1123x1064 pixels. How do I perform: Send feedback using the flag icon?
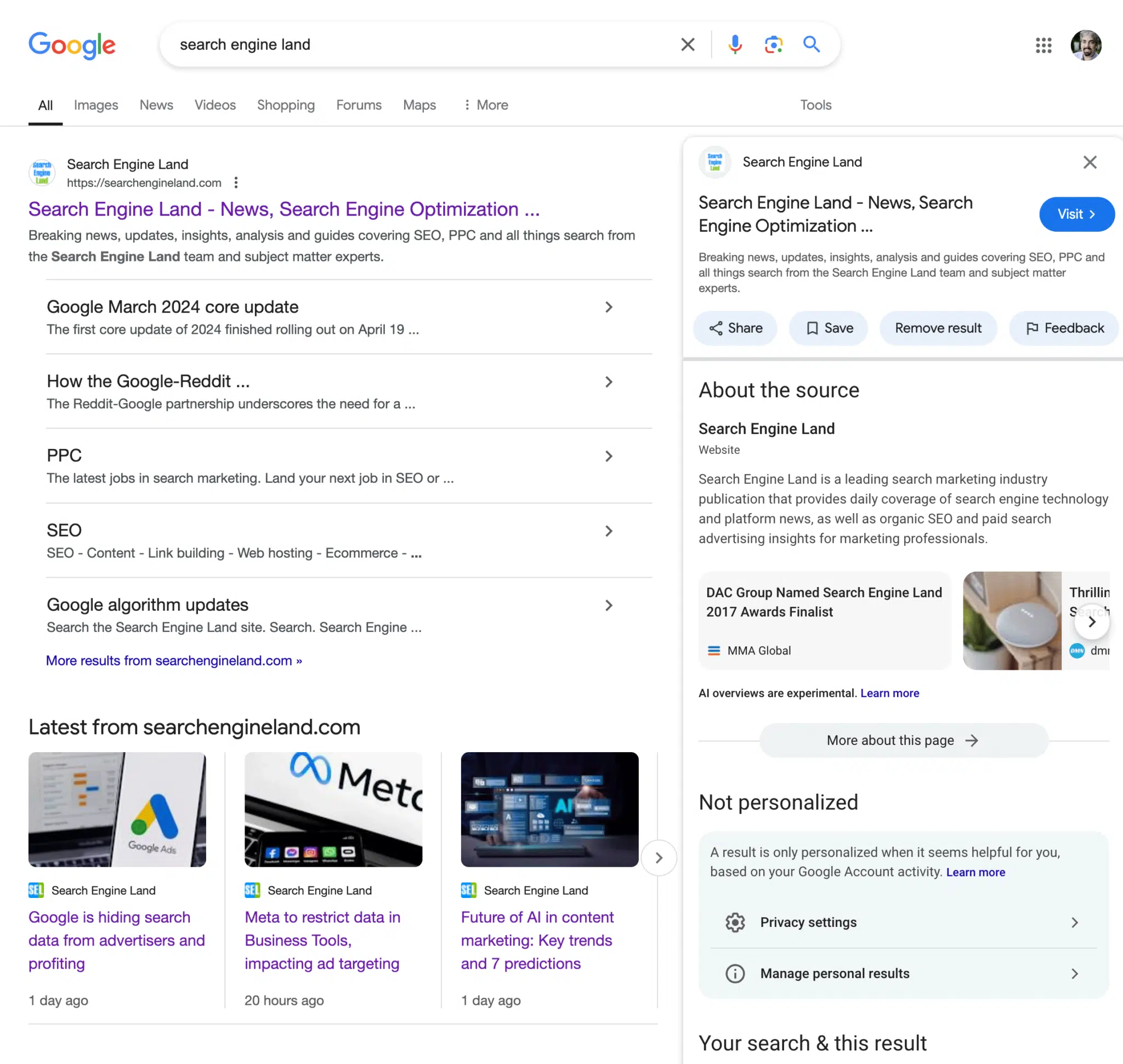[x=1063, y=328]
